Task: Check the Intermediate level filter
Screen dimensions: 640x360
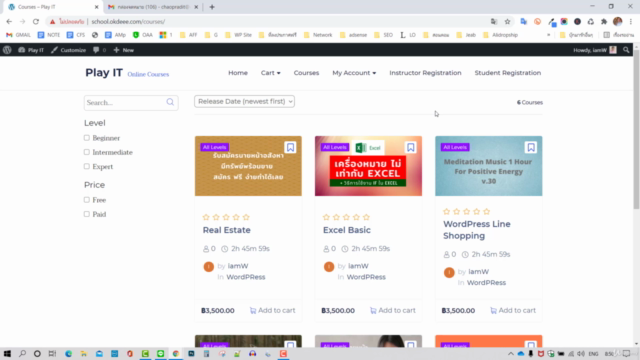Action: click(87, 152)
